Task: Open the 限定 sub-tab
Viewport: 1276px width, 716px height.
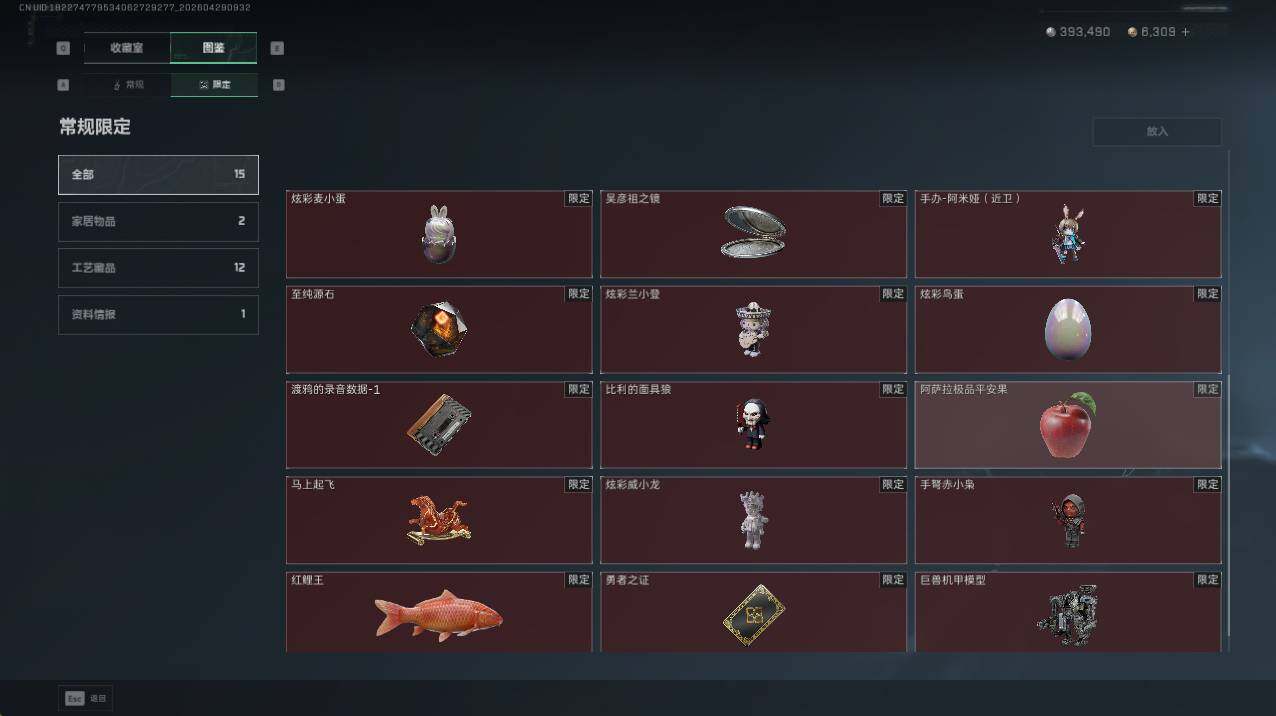Action: 214,85
